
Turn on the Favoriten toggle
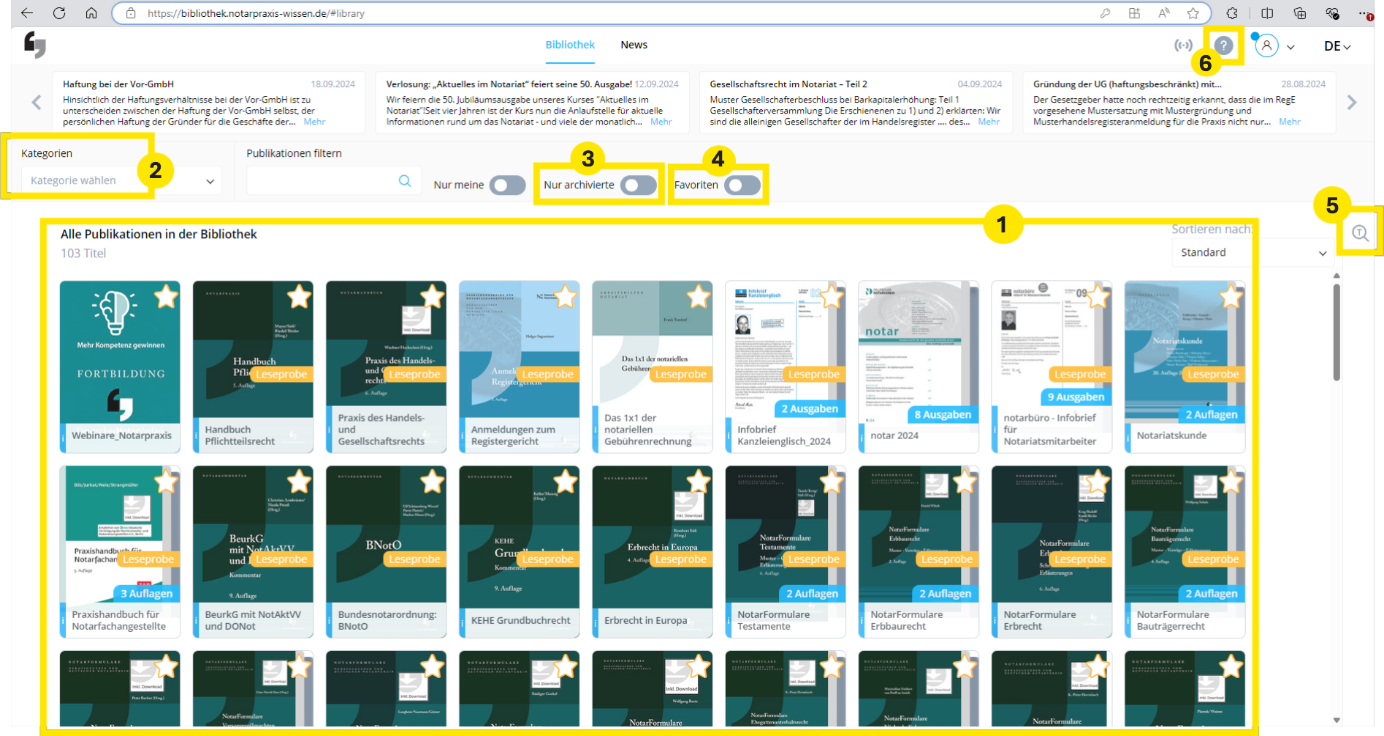coord(743,185)
